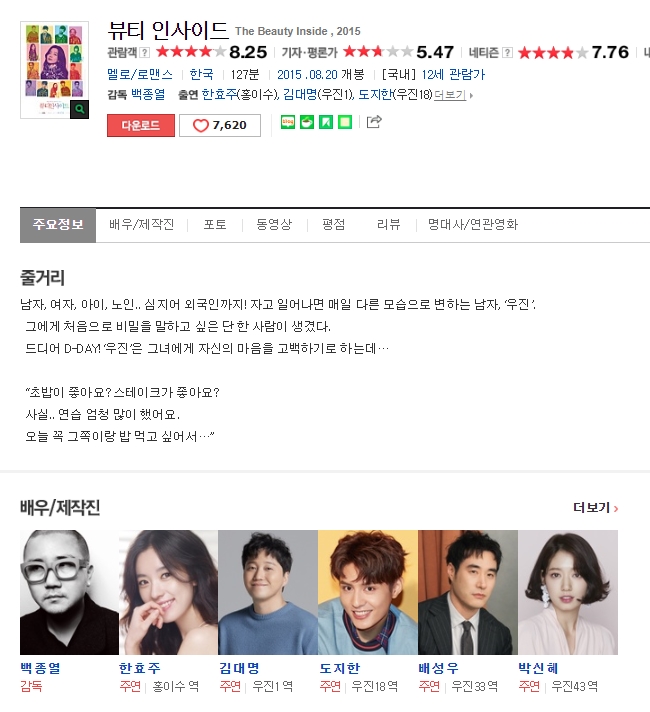
Task: Open the 멜로/로맨스 genre link
Action: 140,74
